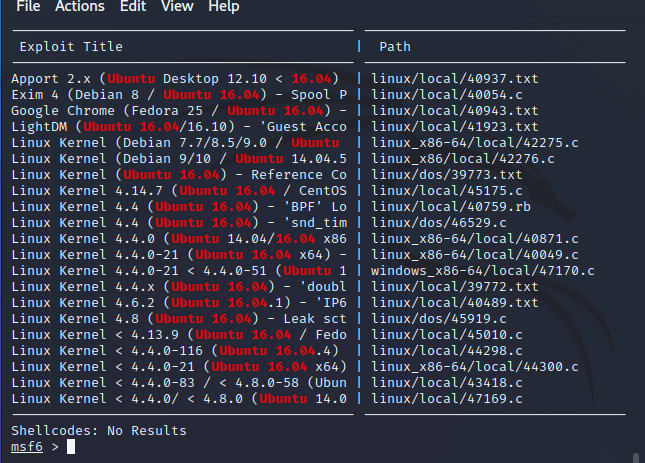Click the 'Exim 4 (Debian 8' exploit title
This screenshot has width=645, height=463.
tap(179, 95)
